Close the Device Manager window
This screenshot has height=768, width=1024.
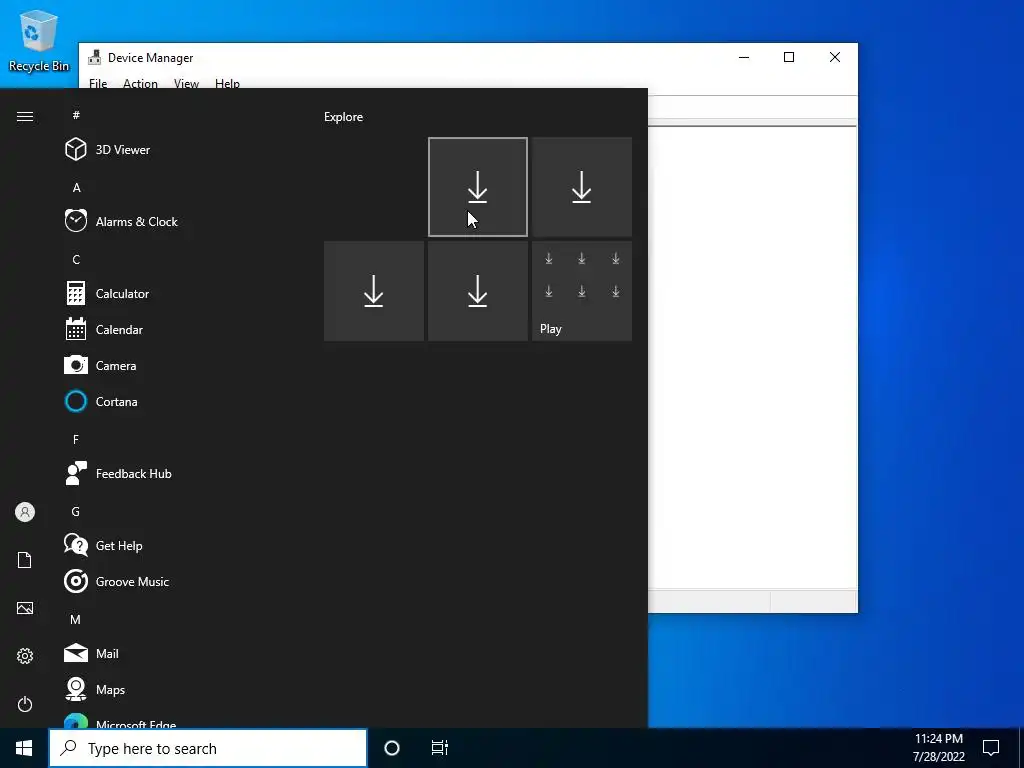(835, 57)
